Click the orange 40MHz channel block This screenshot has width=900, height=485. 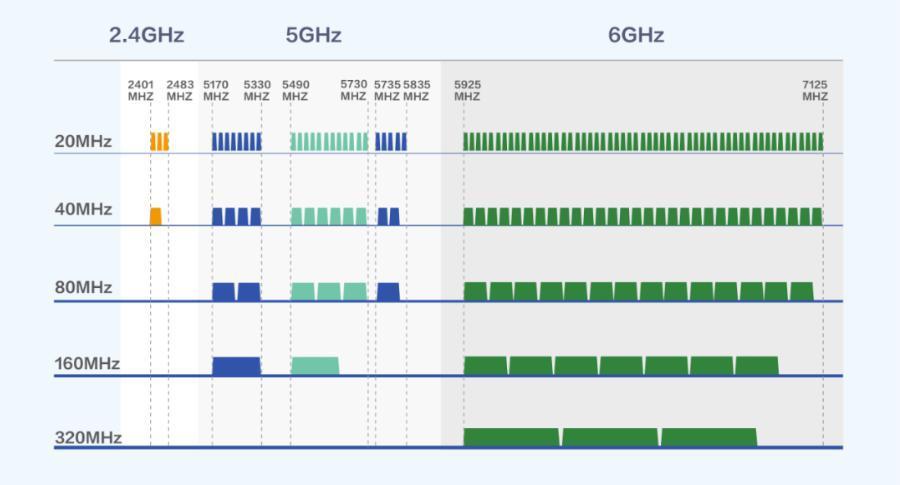(x=155, y=216)
